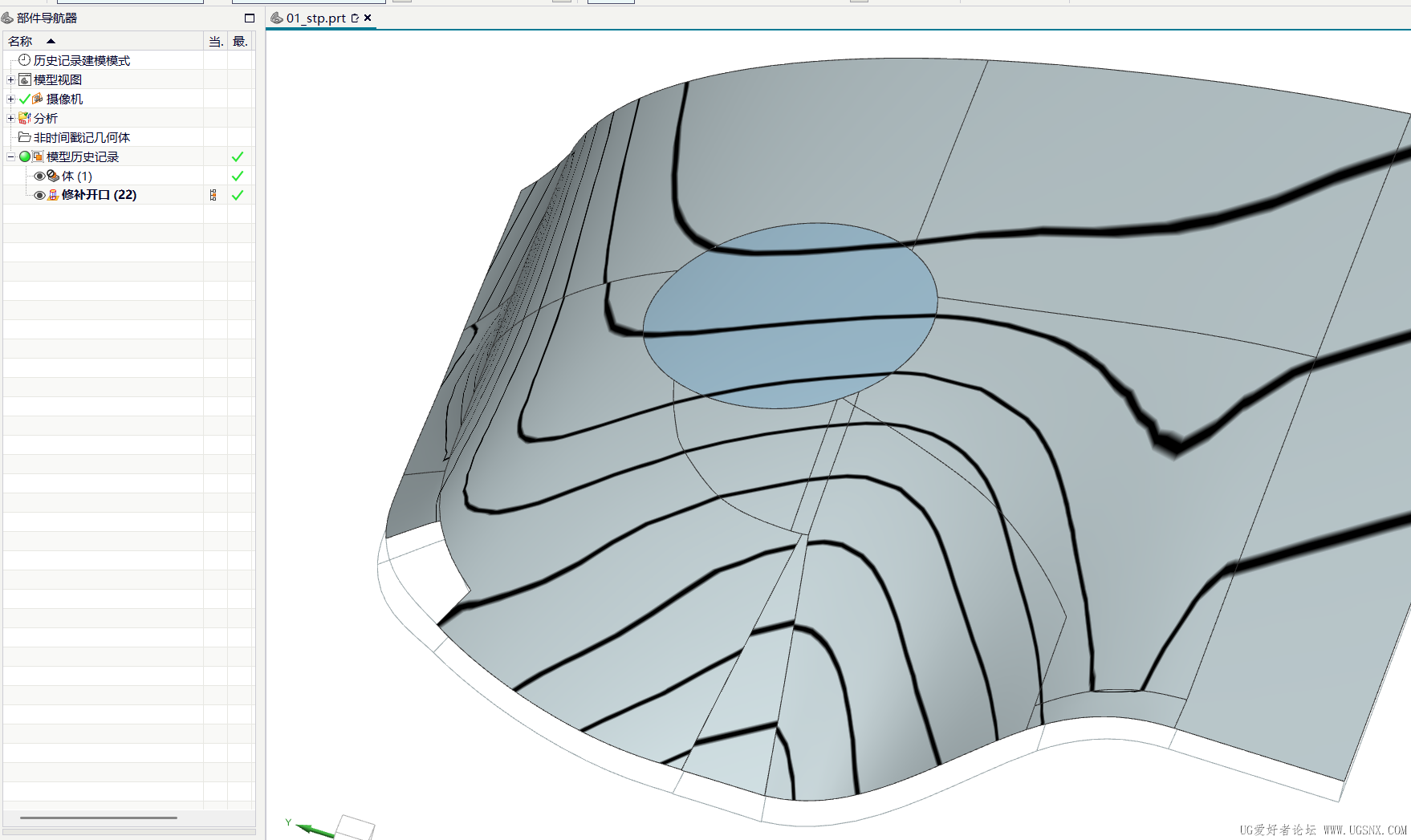Switch to the 01_stp.prt tab

point(315,18)
